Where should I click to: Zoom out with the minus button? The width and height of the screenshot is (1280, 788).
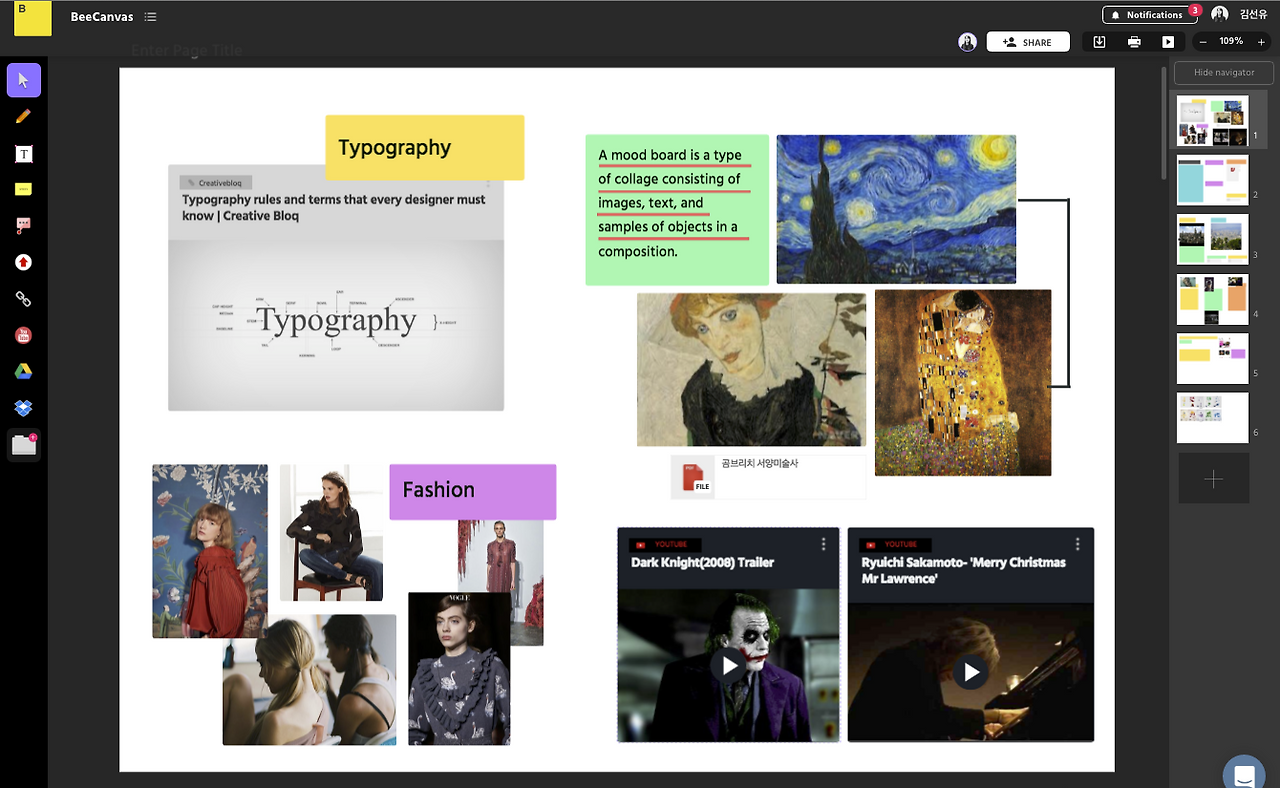[x=1202, y=42]
